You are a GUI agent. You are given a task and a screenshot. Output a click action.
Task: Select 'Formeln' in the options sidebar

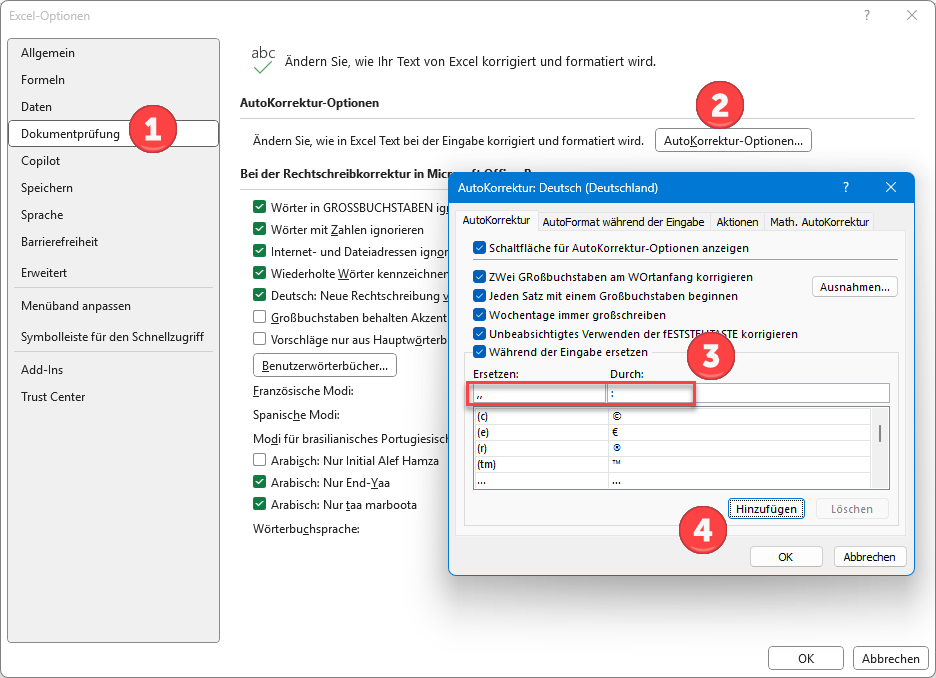point(43,80)
